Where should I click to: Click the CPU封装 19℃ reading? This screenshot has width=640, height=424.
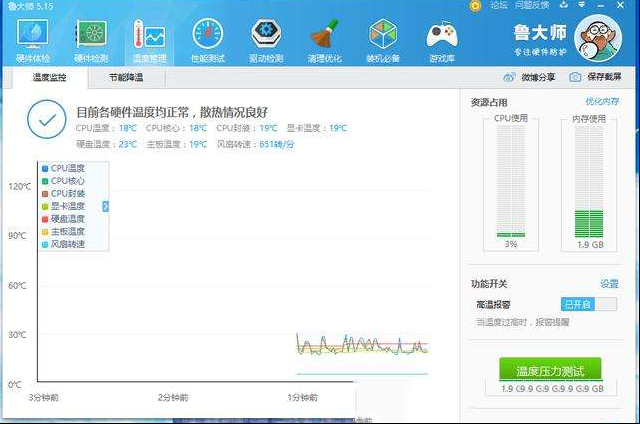(x=247, y=128)
